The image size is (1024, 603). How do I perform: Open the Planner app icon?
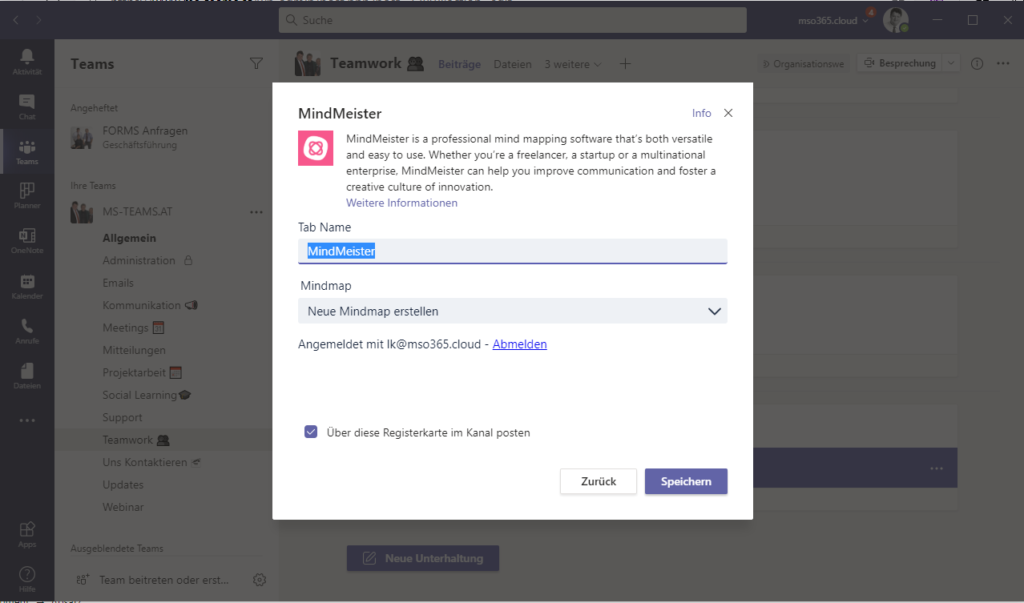[27, 196]
